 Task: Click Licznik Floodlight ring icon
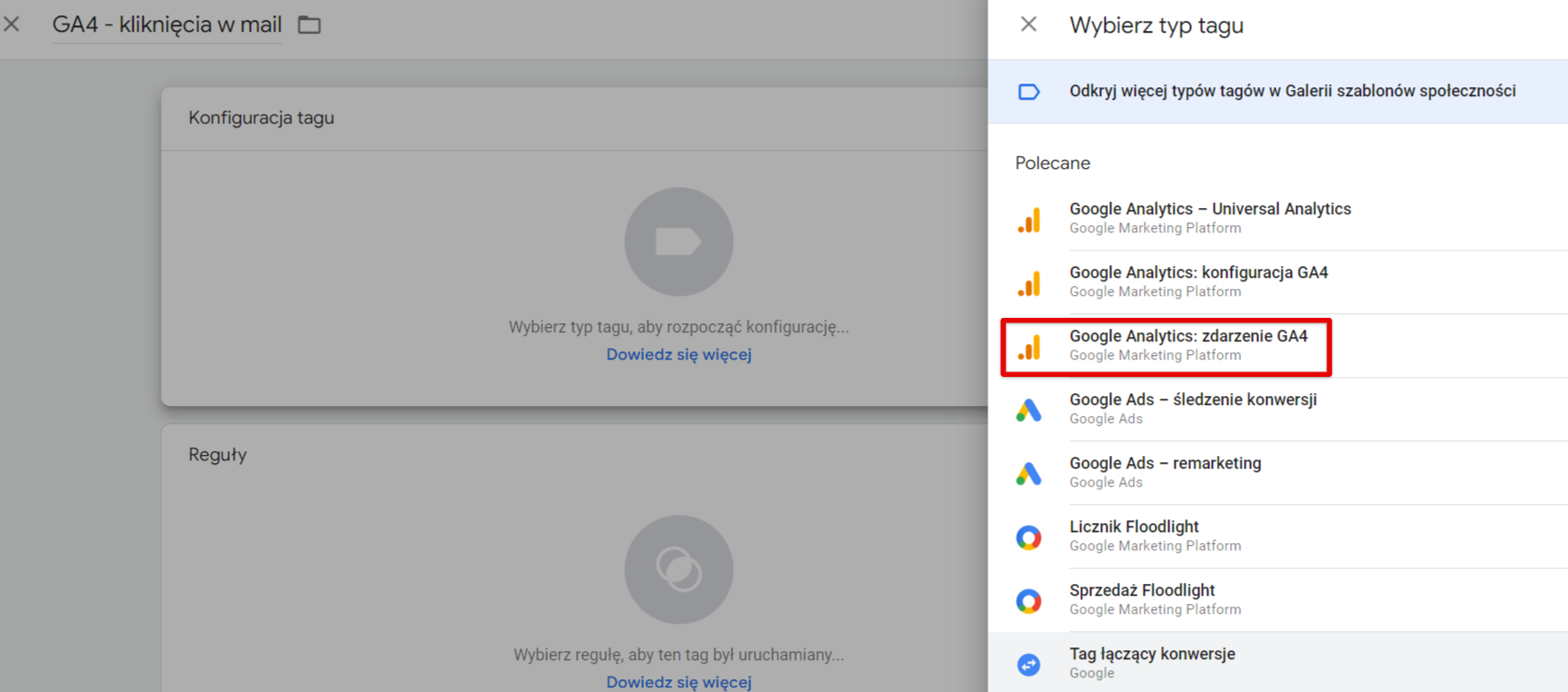point(1028,538)
